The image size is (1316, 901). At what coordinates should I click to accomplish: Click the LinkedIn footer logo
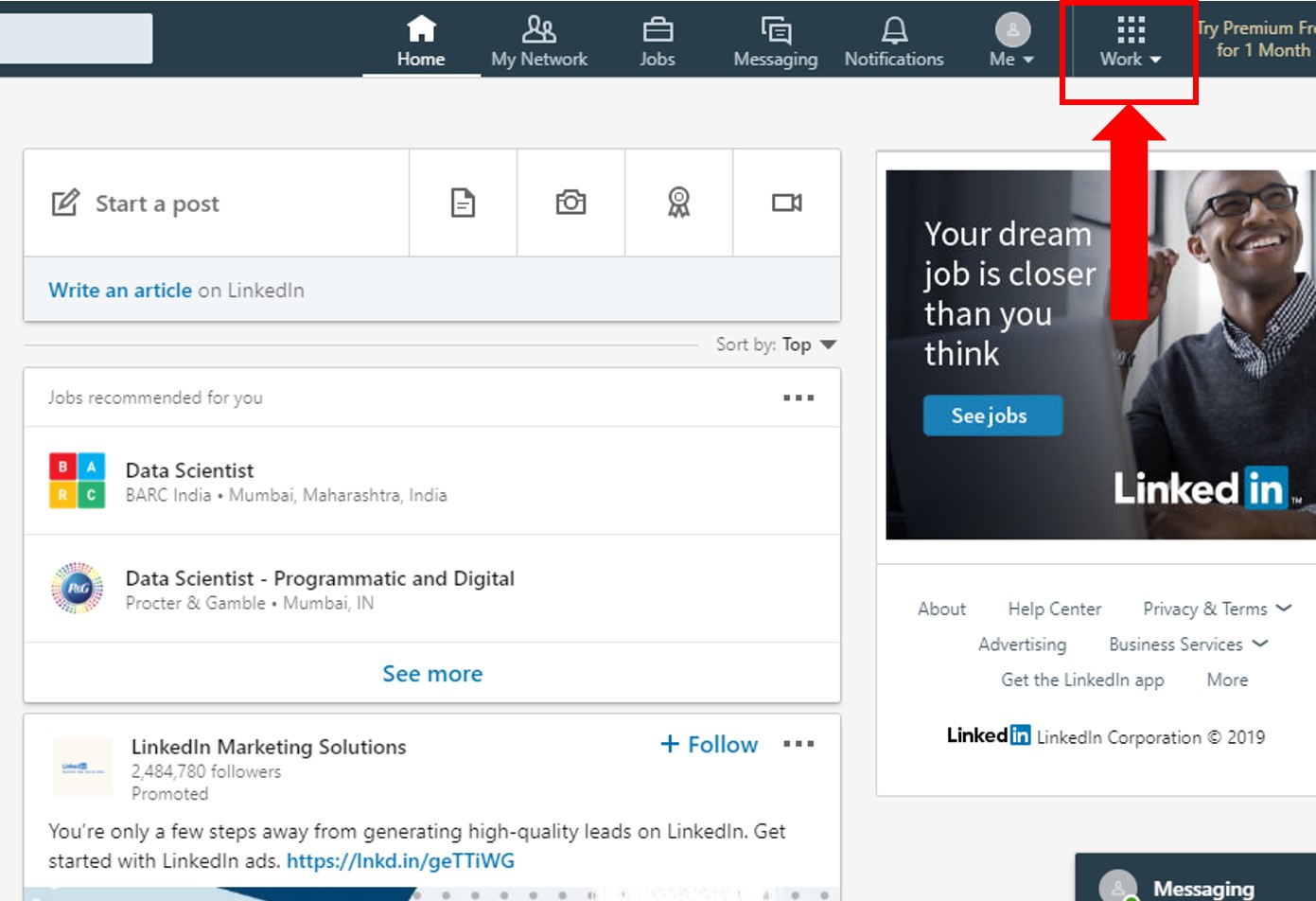989,735
